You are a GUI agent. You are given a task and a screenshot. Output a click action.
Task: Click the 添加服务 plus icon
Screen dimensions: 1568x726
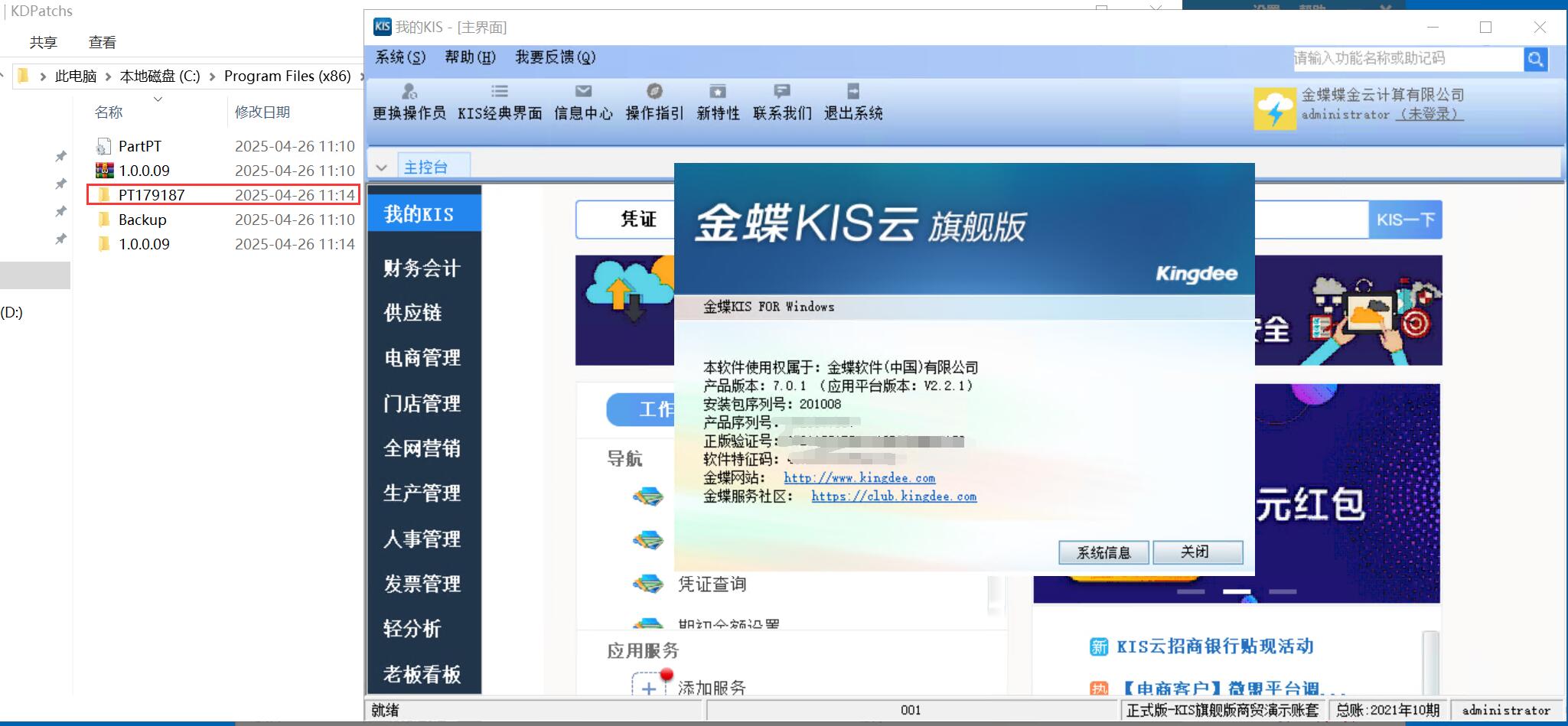[x=648, y=688]
